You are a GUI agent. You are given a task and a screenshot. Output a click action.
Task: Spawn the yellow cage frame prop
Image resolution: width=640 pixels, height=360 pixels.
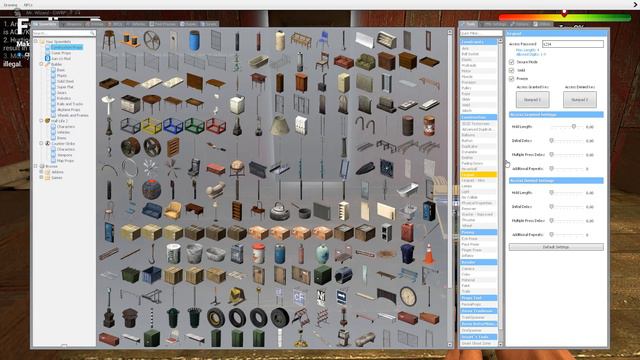[x=151, y=125]
